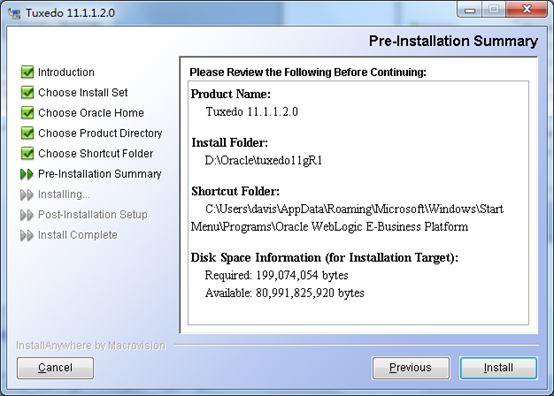Image resolution: width=554 pixels, height=396 pixels.
Task: Click the Tuxedo title bar app icon
Action: pos(14,13)
